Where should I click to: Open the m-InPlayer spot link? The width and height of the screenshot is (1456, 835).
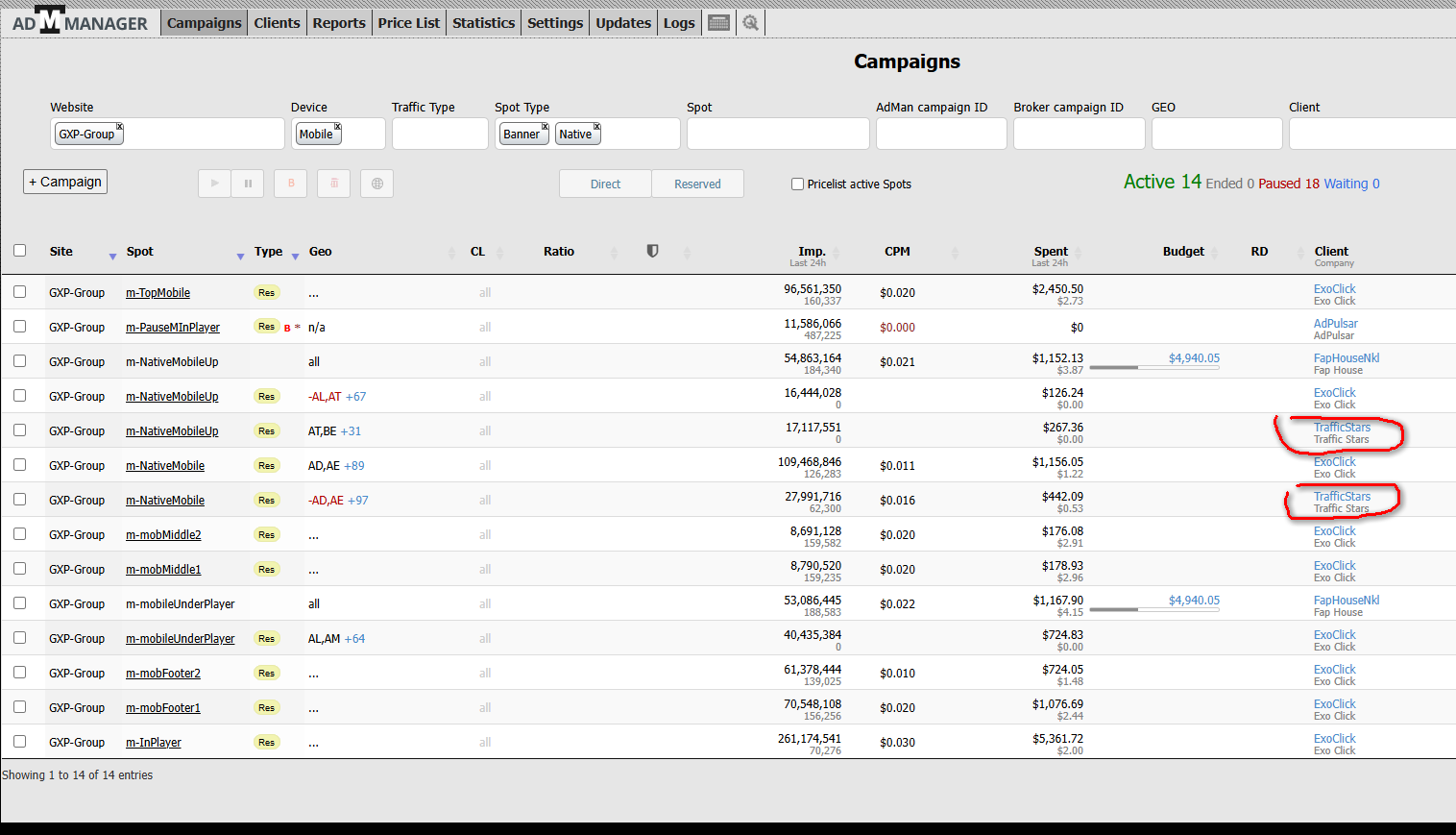[x=154, y=743]
